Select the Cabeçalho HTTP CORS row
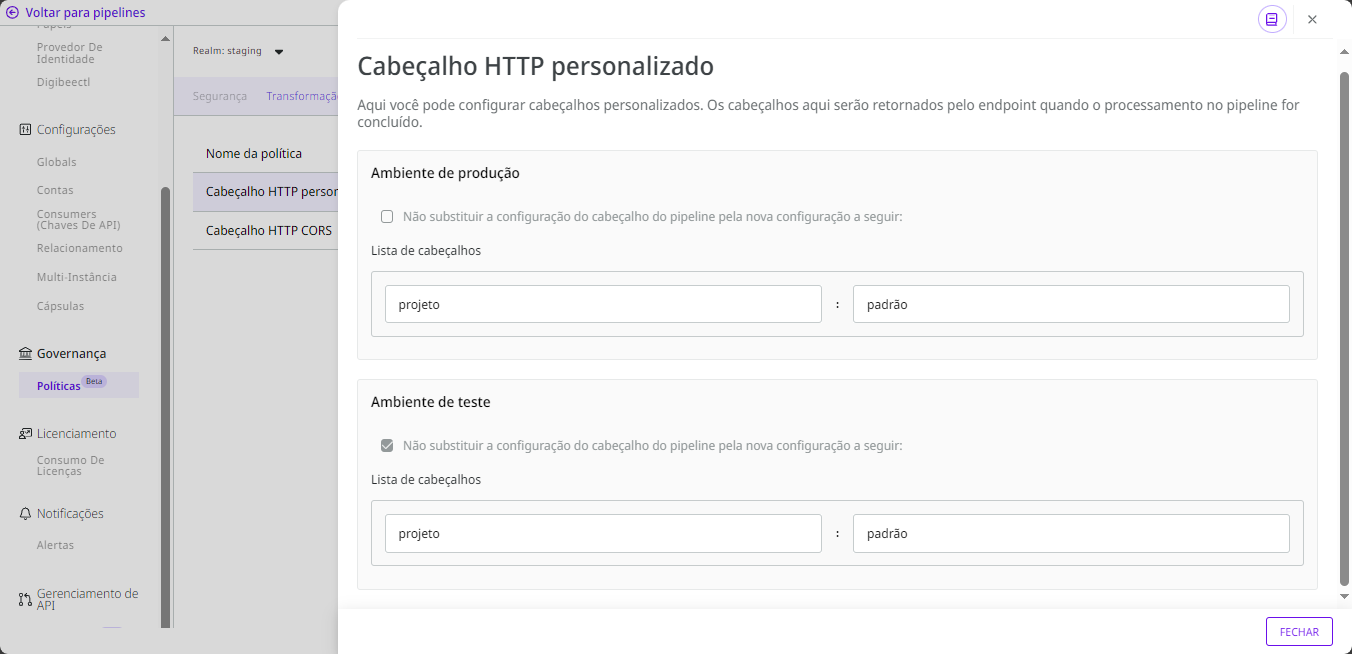The width and height of the screenshot is (1352, 654). click(268, 231)
